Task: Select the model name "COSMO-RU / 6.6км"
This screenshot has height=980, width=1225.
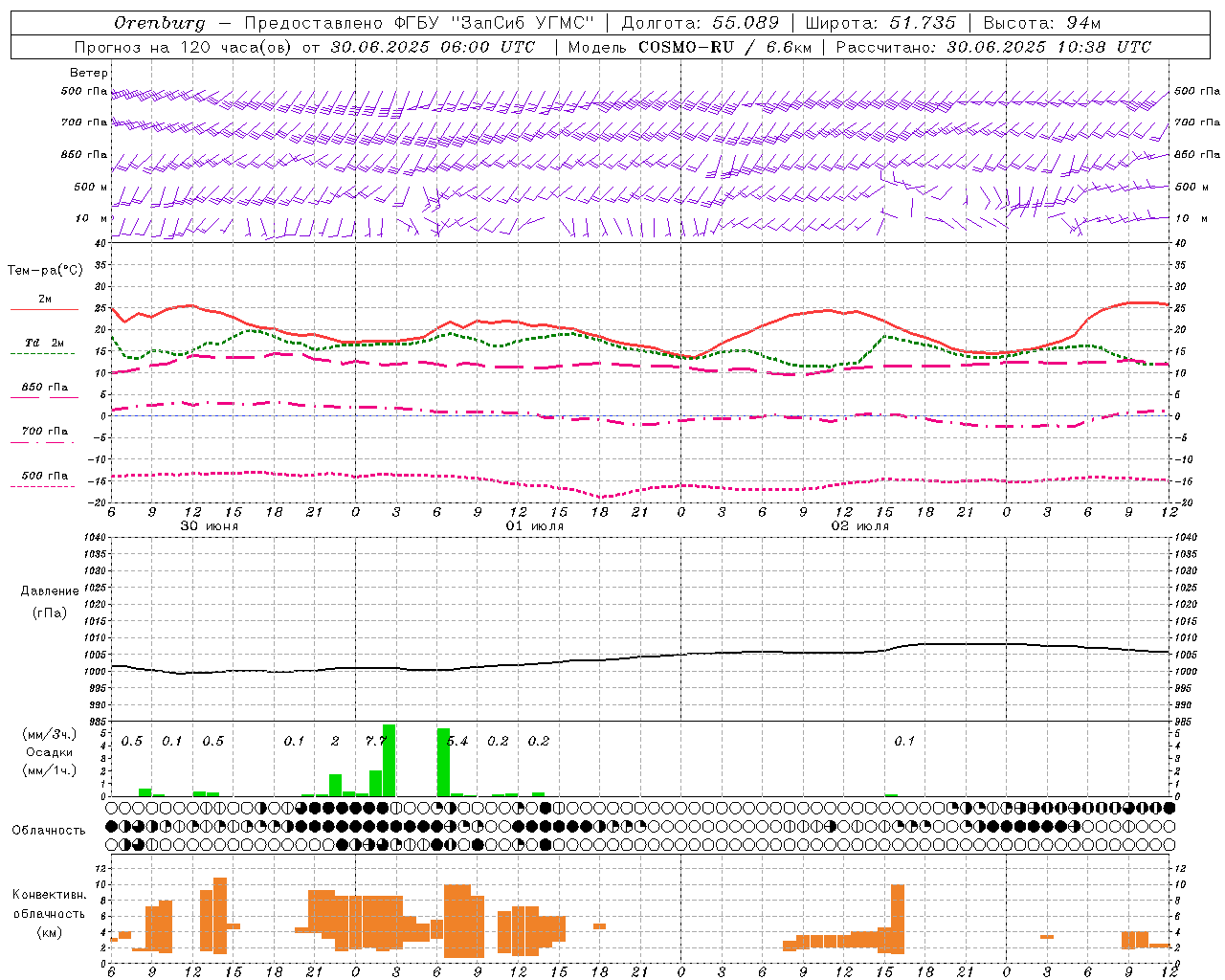Action: pos(724,47)
